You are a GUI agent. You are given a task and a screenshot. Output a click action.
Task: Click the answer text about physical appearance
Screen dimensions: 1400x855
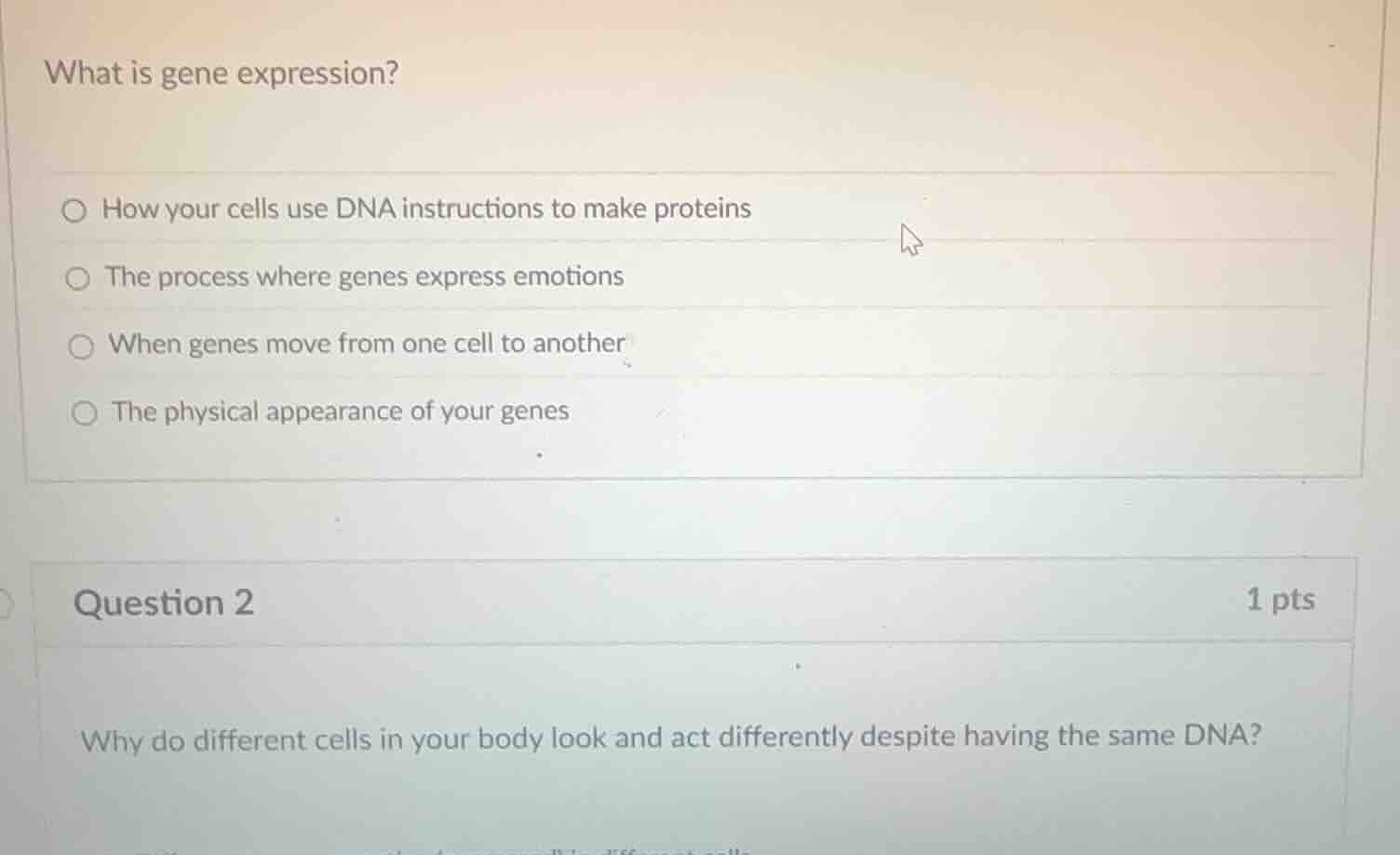340,411
